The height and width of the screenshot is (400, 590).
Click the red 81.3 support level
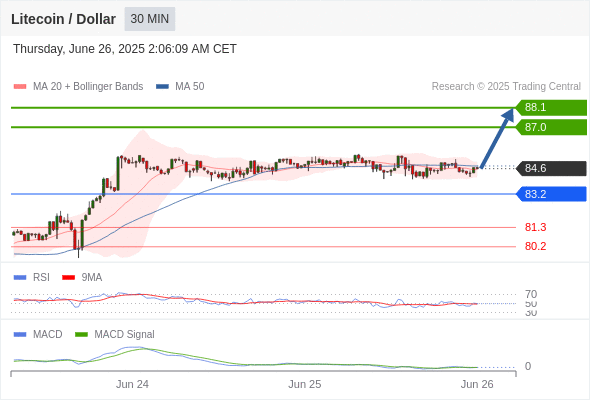(535, 227)
